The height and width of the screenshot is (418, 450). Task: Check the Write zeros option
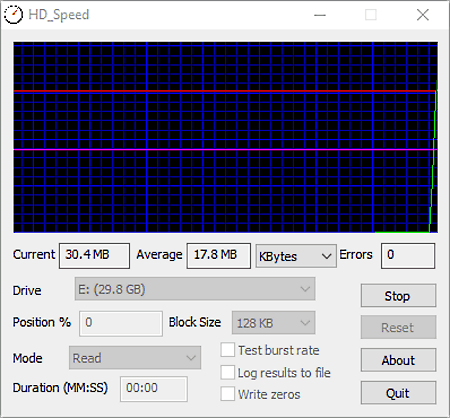pos(228,394)
